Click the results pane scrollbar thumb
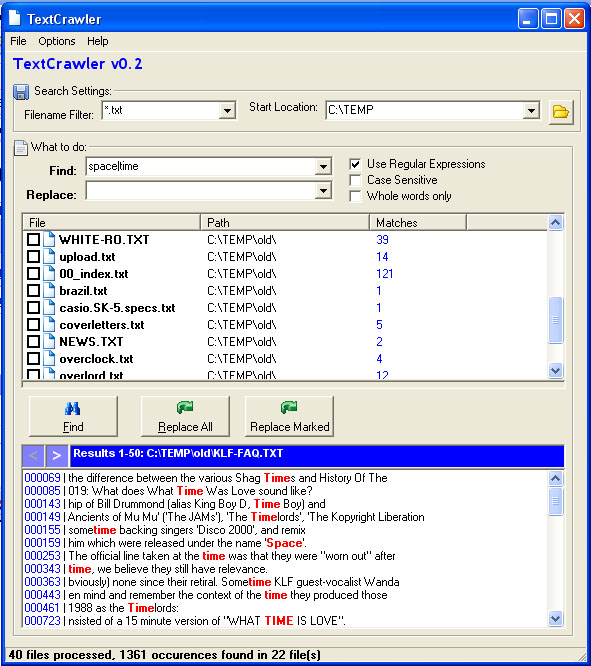 coord(555,501)
